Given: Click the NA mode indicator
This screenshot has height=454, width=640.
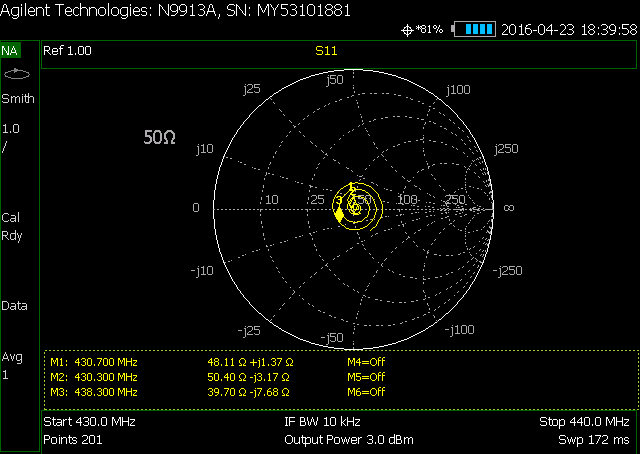Looking at the screenshot, I should tap(10, 50).
